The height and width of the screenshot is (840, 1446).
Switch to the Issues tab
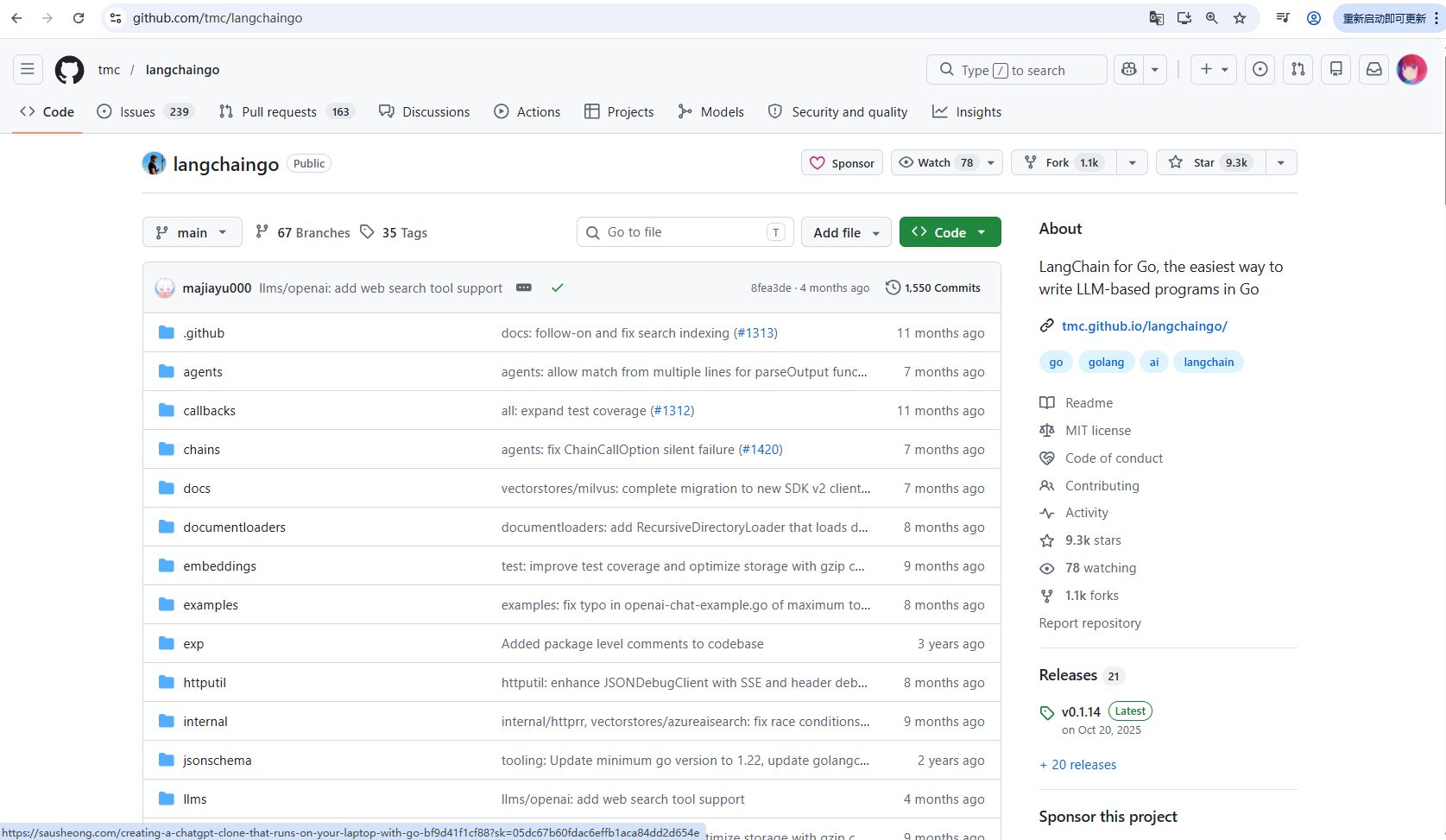(x=145, y=112)
